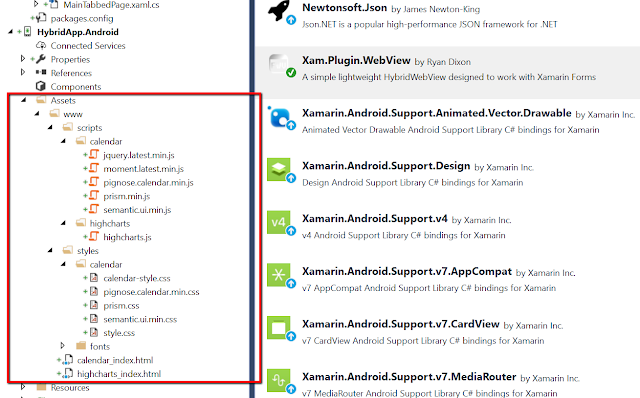
Task: Collapse the scripts folder
Action: 50,127
